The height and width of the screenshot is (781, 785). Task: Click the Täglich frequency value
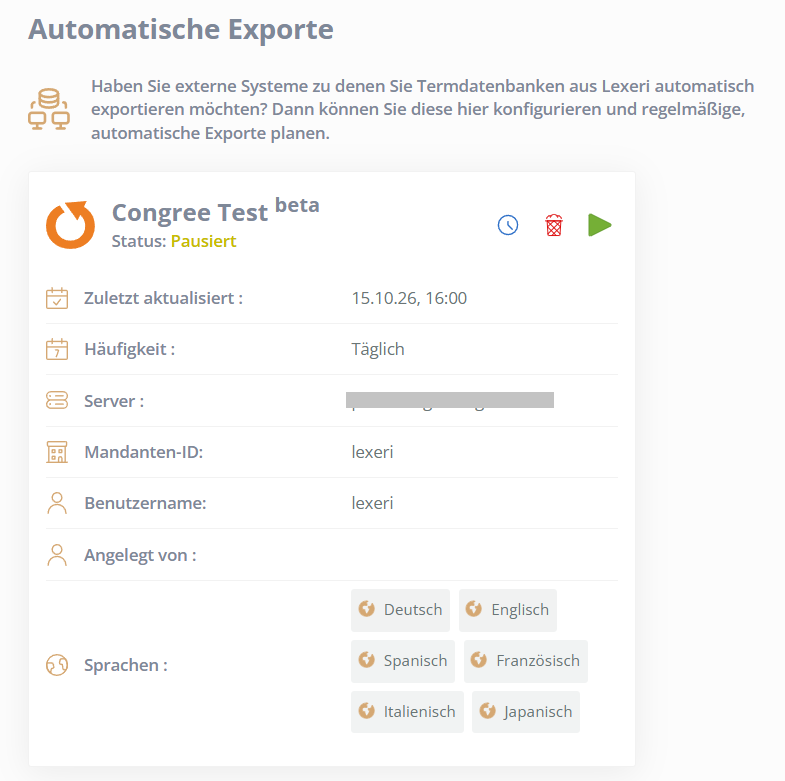pos(377,349)
